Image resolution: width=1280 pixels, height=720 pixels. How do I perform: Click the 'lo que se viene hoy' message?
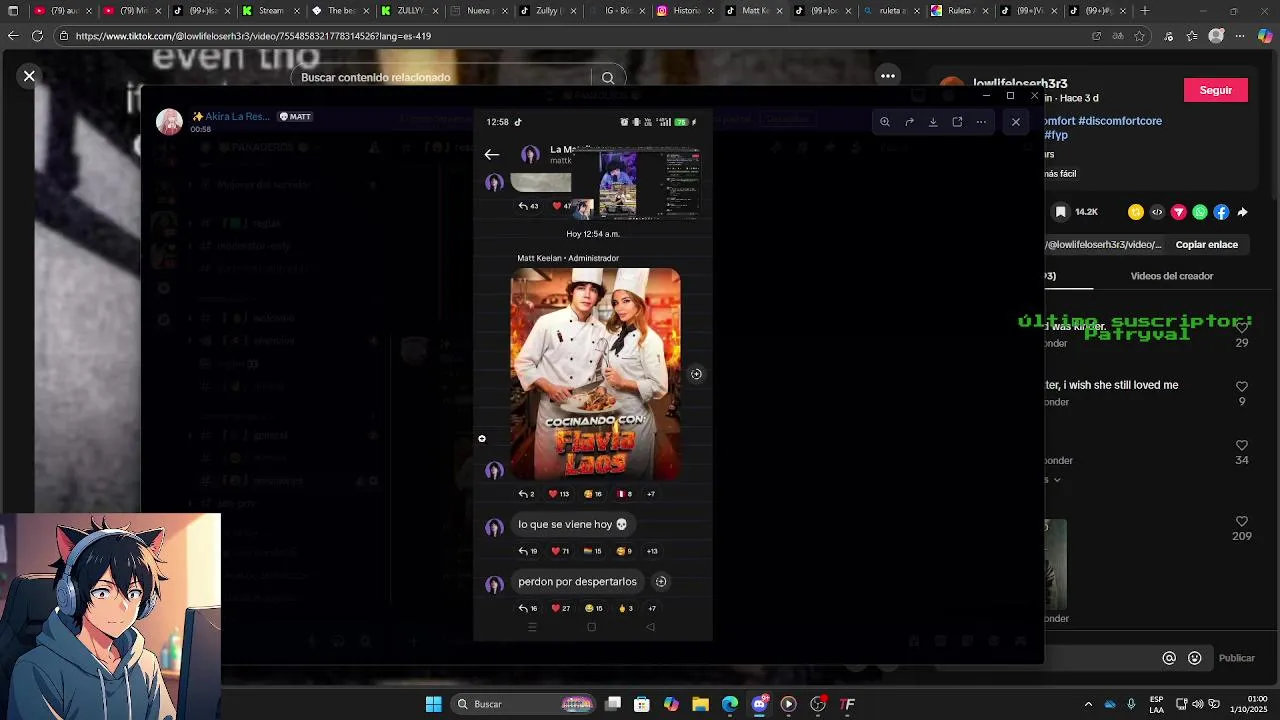pyautogui.click(x=573, y=524)
